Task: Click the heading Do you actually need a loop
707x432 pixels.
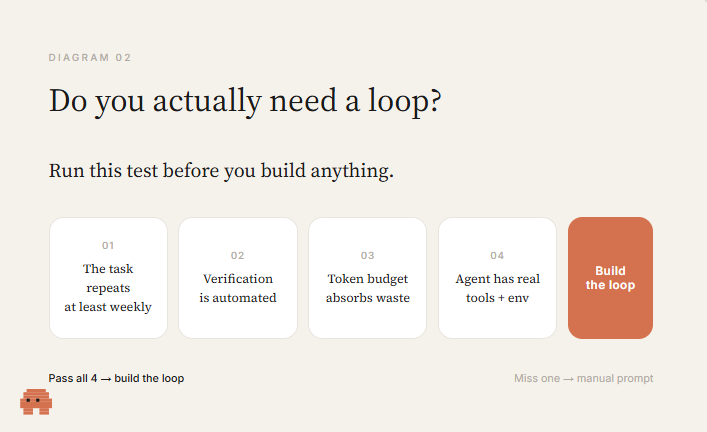Action: click(x=245, y=101)
